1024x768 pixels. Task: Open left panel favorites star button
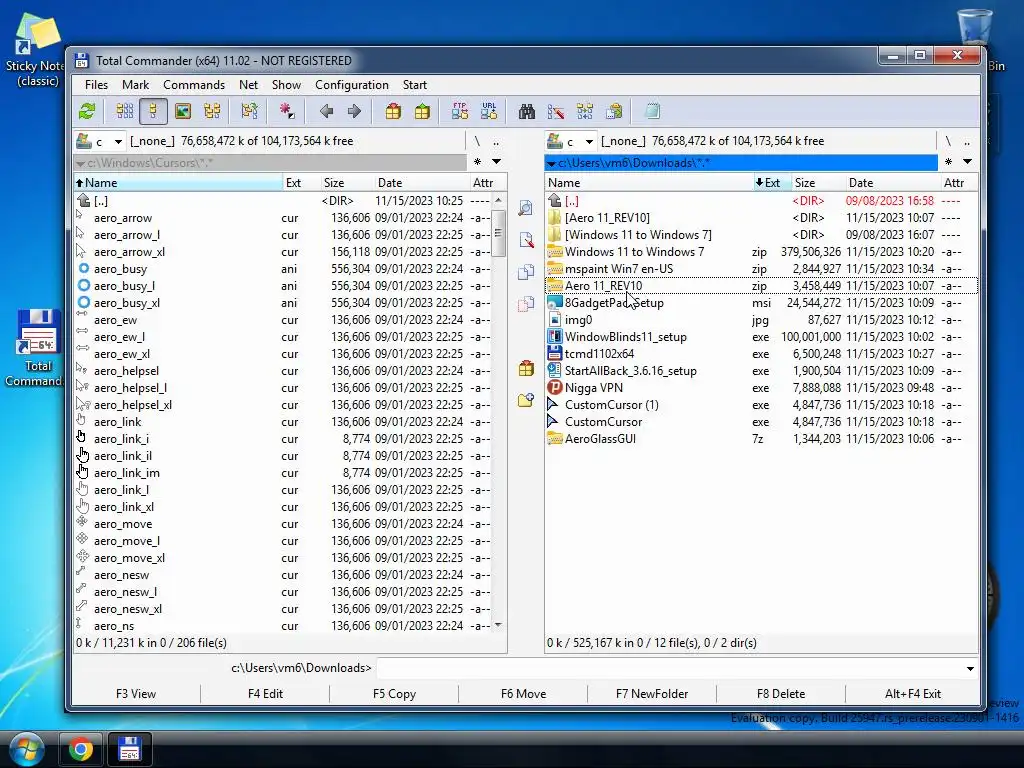point(477,162)
